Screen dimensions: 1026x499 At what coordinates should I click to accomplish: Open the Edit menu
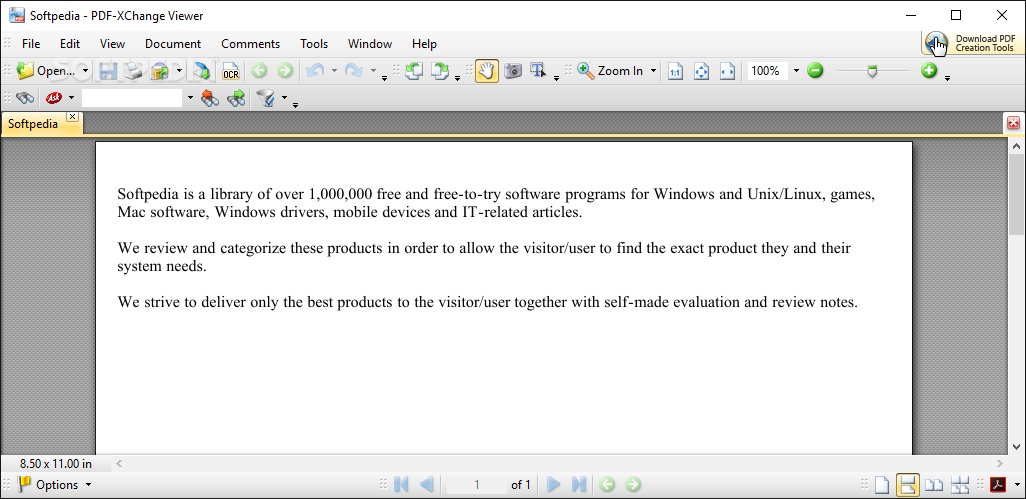70,44
